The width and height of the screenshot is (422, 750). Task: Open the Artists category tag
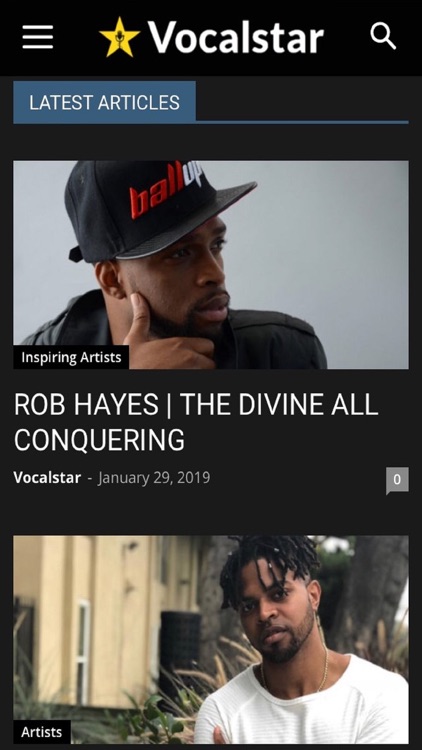42,732
